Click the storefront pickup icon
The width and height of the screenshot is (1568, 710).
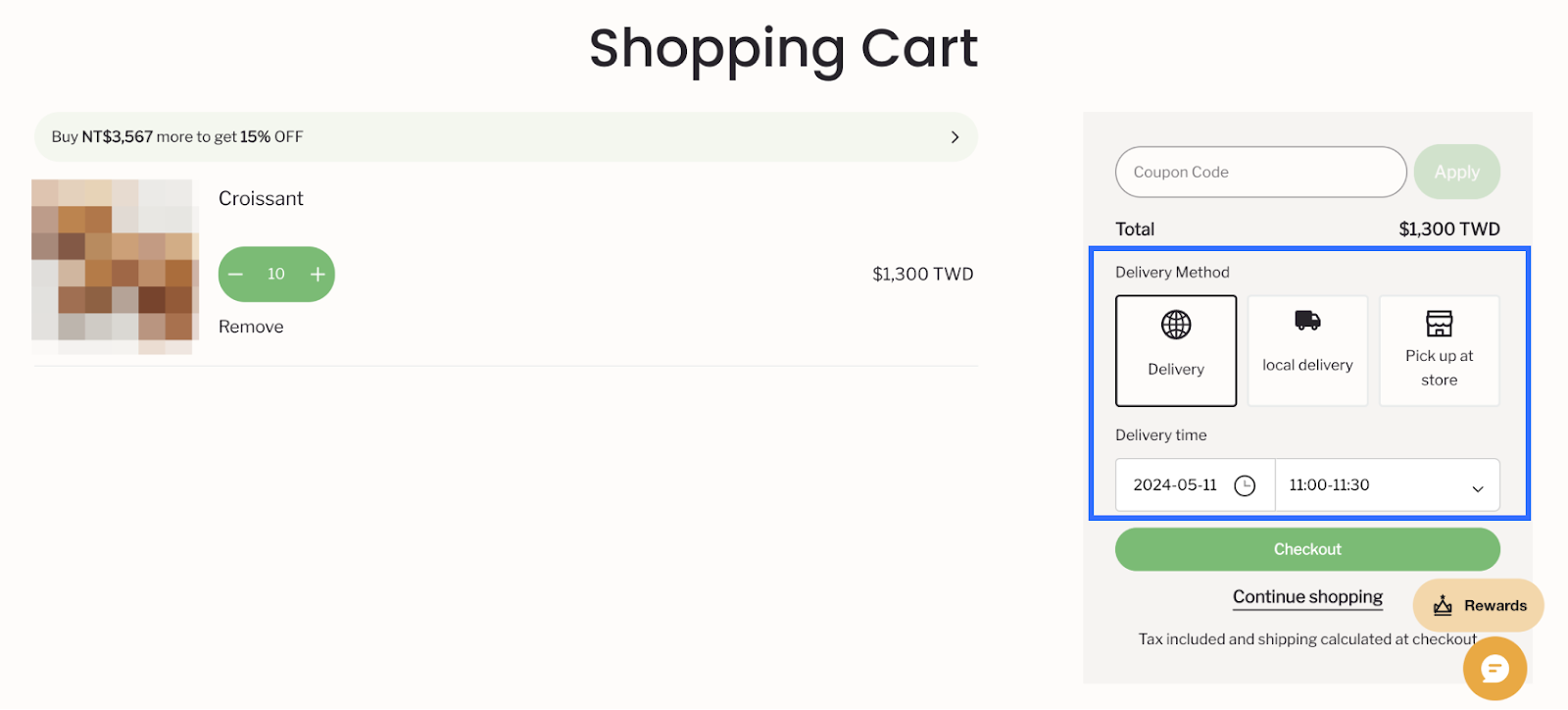click(1439, 323)
